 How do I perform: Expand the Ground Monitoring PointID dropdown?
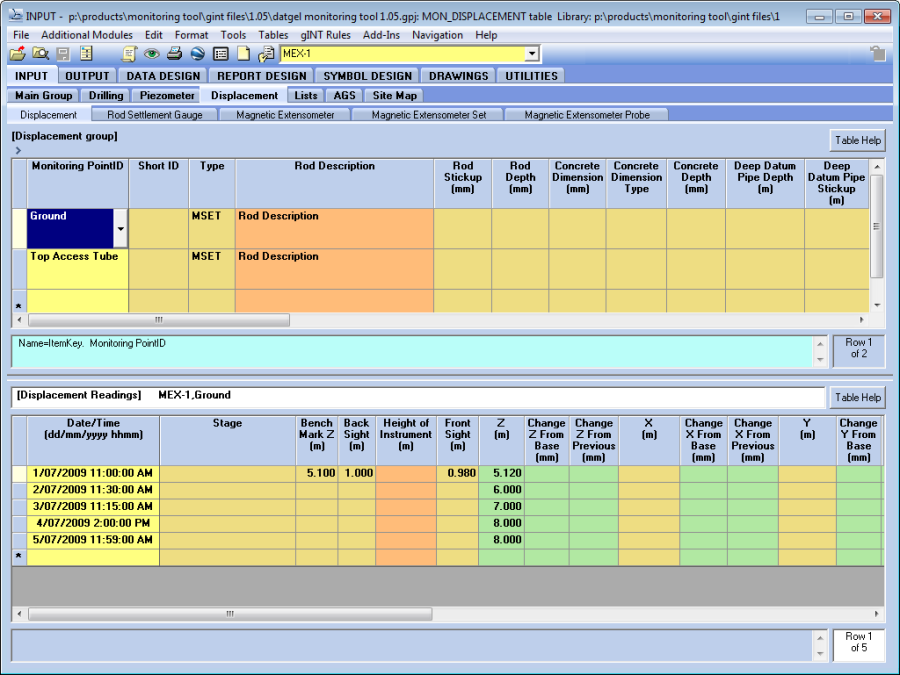(121, 229)
